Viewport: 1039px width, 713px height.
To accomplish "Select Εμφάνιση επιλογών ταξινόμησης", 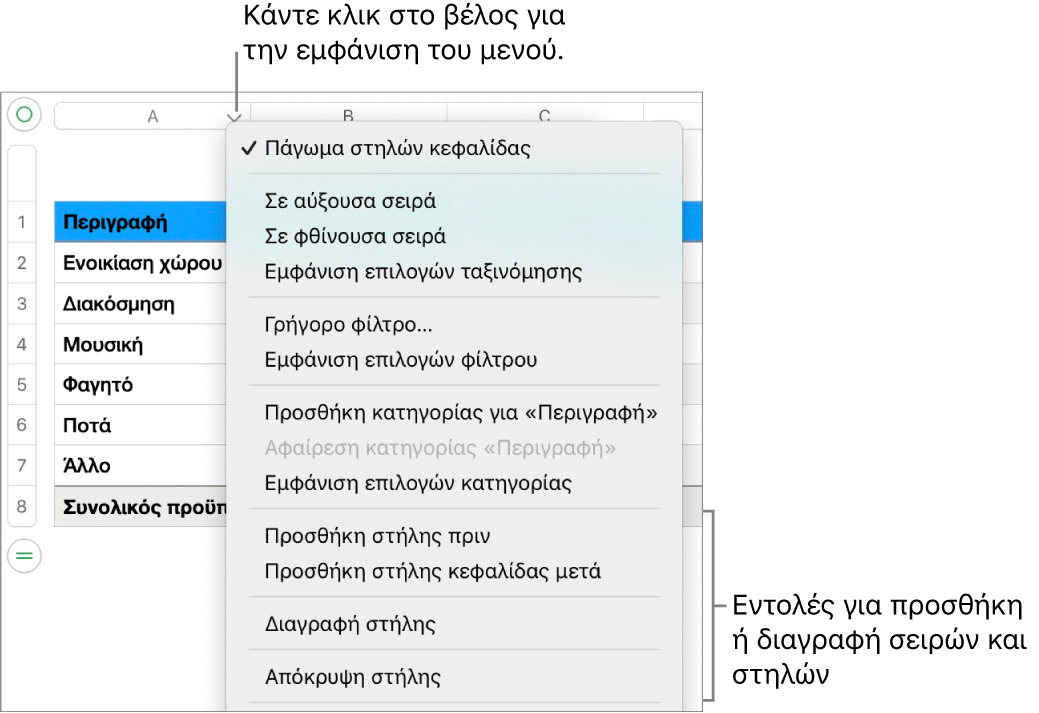I will pyautogui.click(x=423, y=272).
